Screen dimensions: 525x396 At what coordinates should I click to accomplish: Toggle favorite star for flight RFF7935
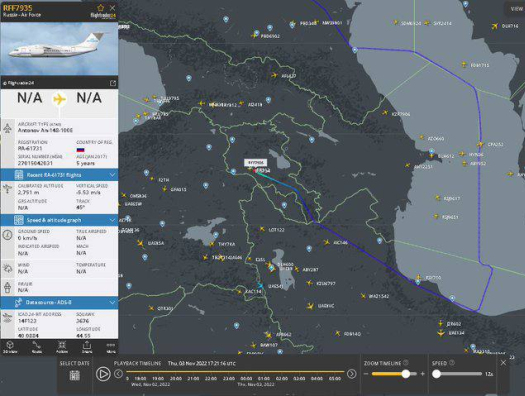pyautogui.click(x=100, y=7)
